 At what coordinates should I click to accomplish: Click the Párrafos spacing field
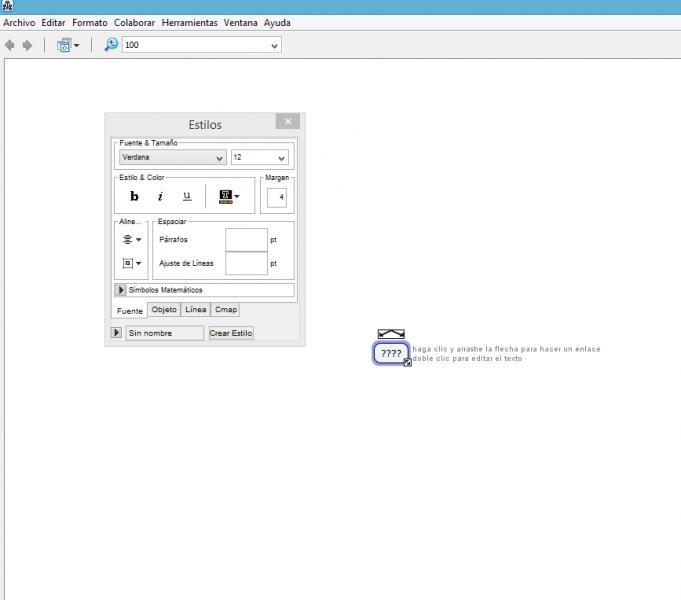[x=246, y=240]
